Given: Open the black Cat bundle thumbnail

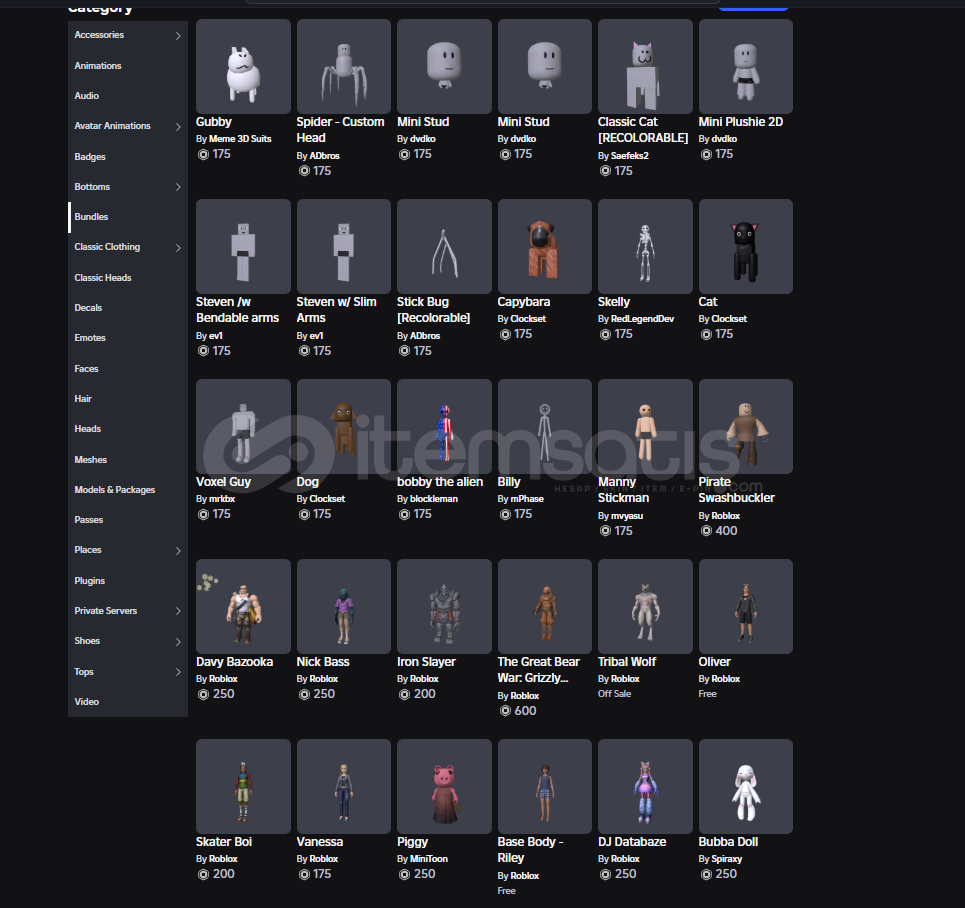Looking at the screenshot, I should tap(745, 246).
